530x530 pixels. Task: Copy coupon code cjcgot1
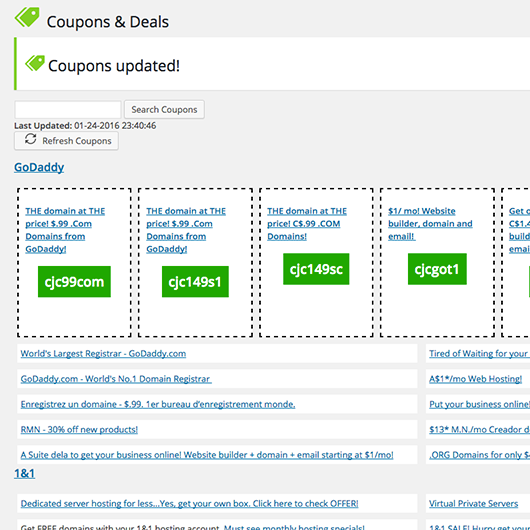click(x=437, y=269)
